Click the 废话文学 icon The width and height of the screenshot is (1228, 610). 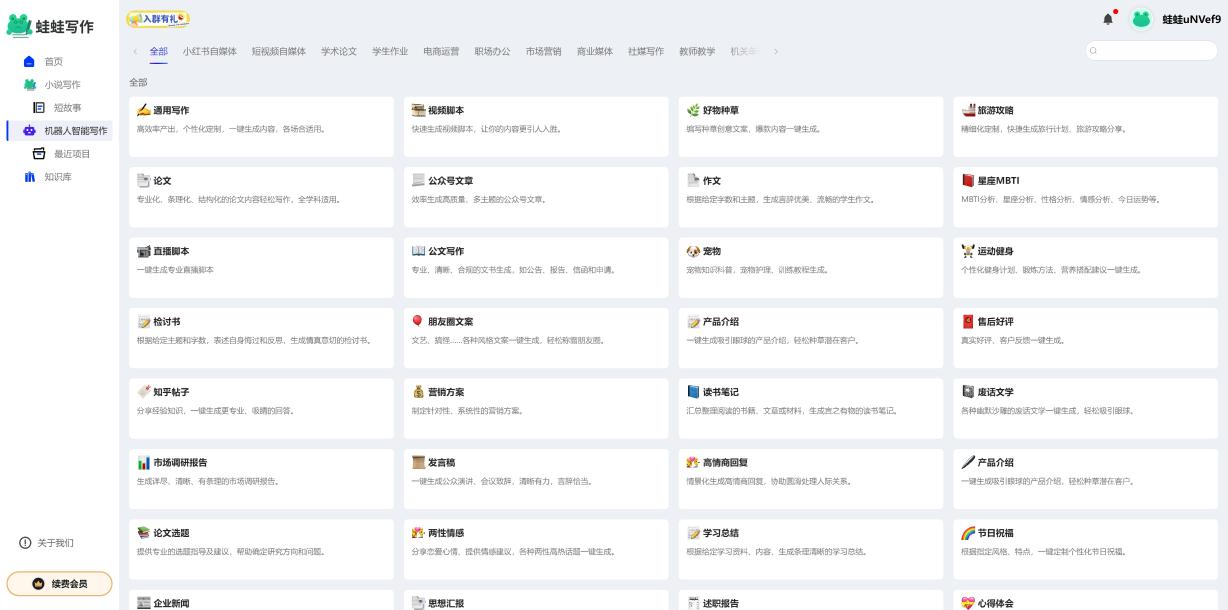click(x=968, y=392)
